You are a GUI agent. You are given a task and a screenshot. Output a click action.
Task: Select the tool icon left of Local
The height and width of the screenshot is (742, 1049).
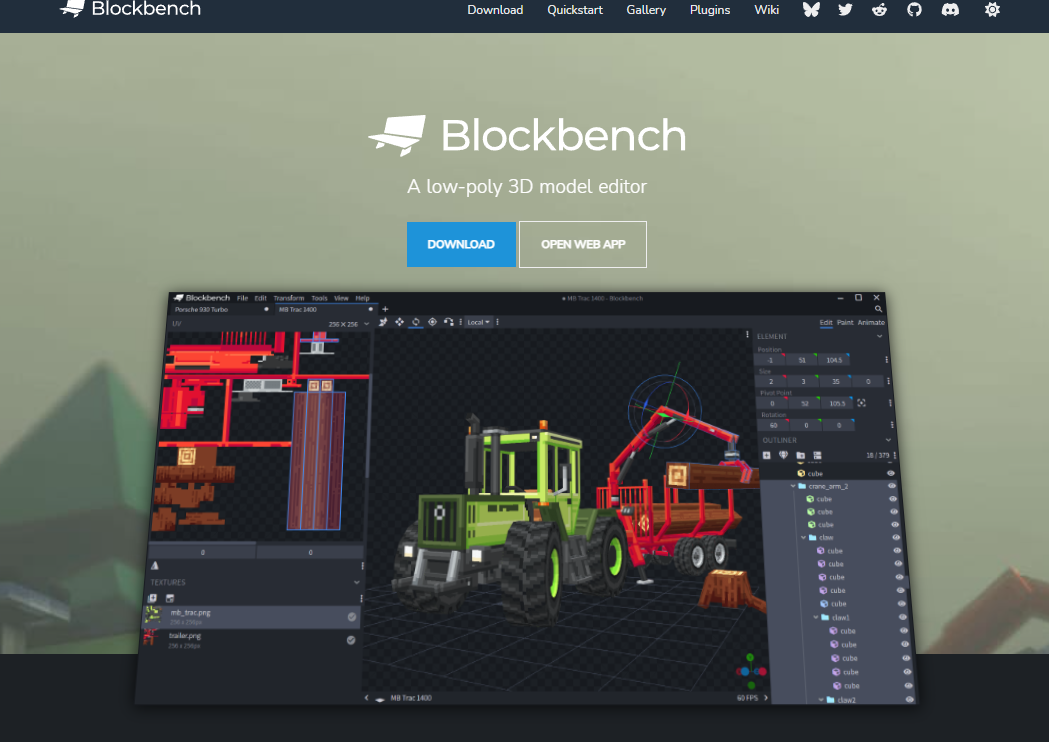coord(448,322)
